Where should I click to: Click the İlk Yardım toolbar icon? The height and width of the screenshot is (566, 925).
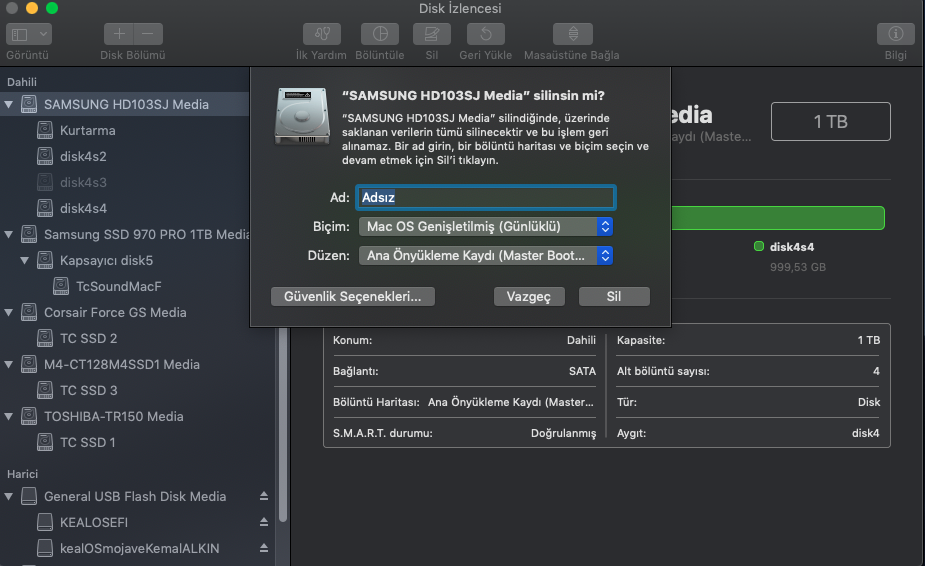coord(321,34)
